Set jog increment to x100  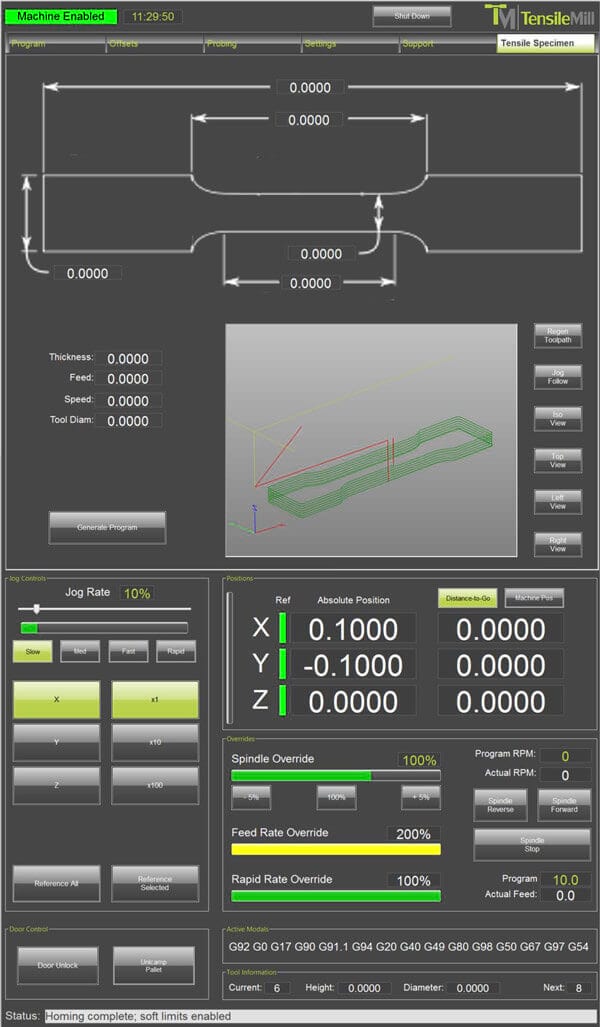(155, 785)
